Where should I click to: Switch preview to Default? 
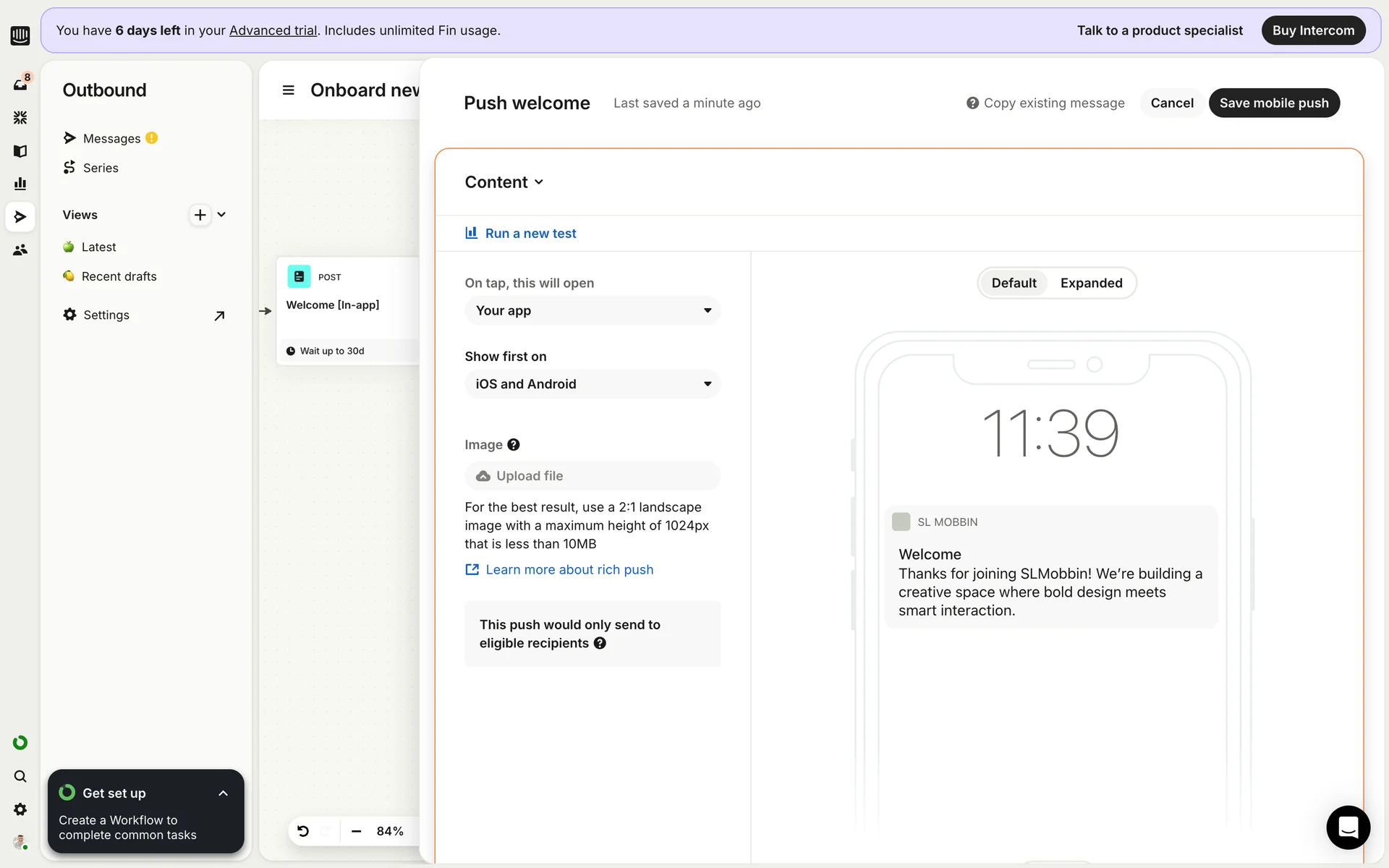click(x=1014, y=283)
